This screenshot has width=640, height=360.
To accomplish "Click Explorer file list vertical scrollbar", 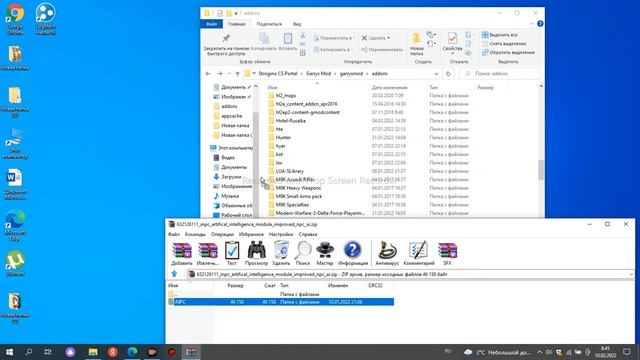I will [541, 170].
